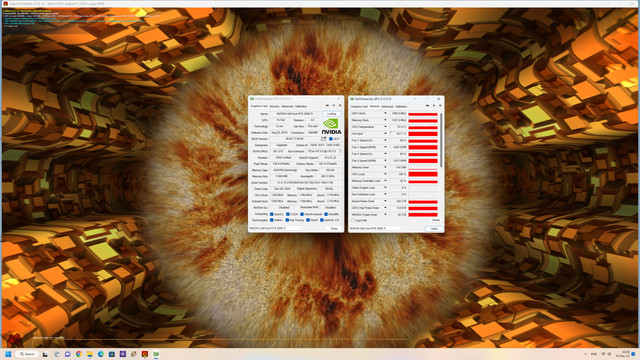Switch to Validation tab in right GPU-Z window

401,106
